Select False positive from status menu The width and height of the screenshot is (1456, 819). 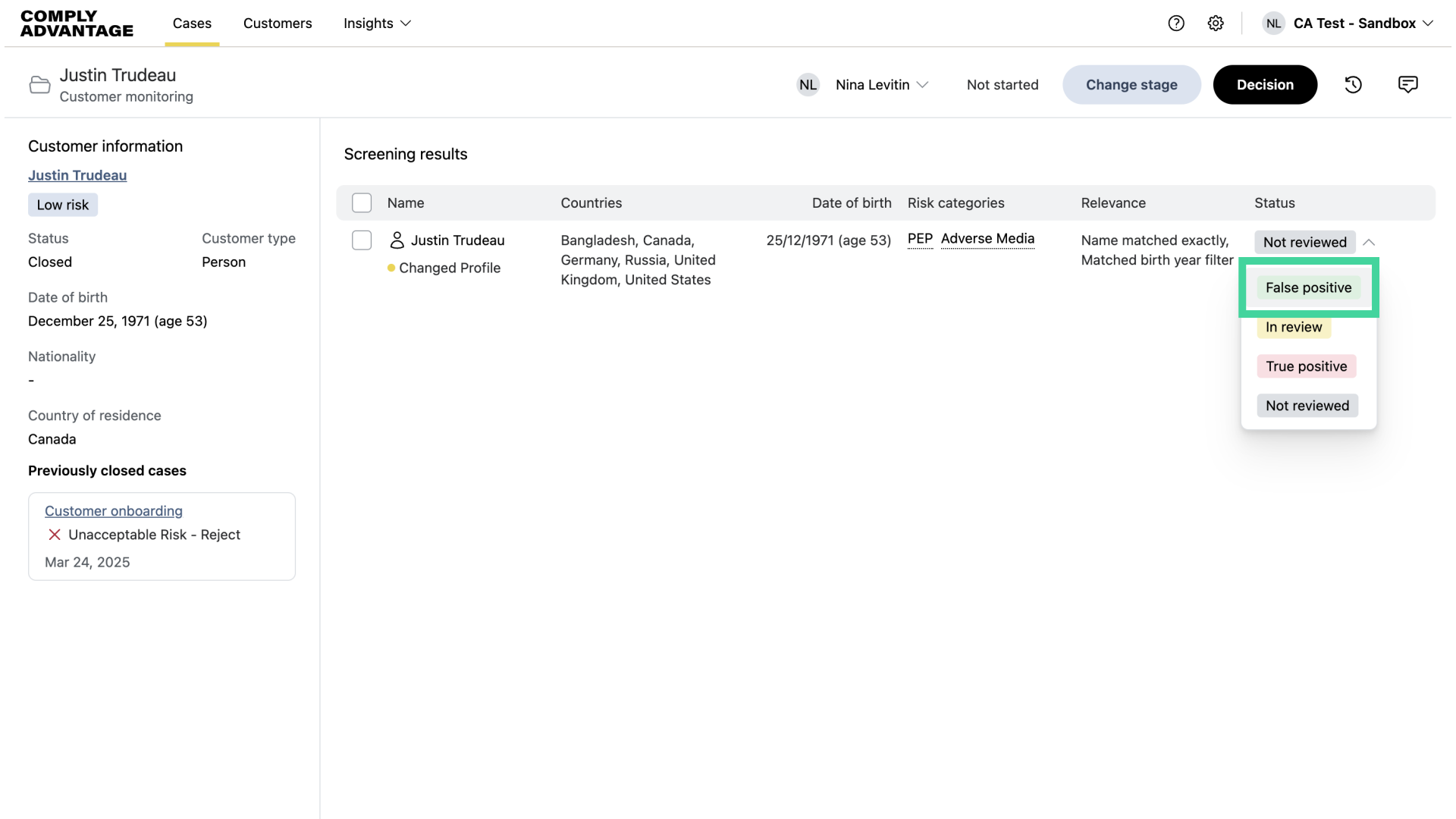pos(1308,288)
